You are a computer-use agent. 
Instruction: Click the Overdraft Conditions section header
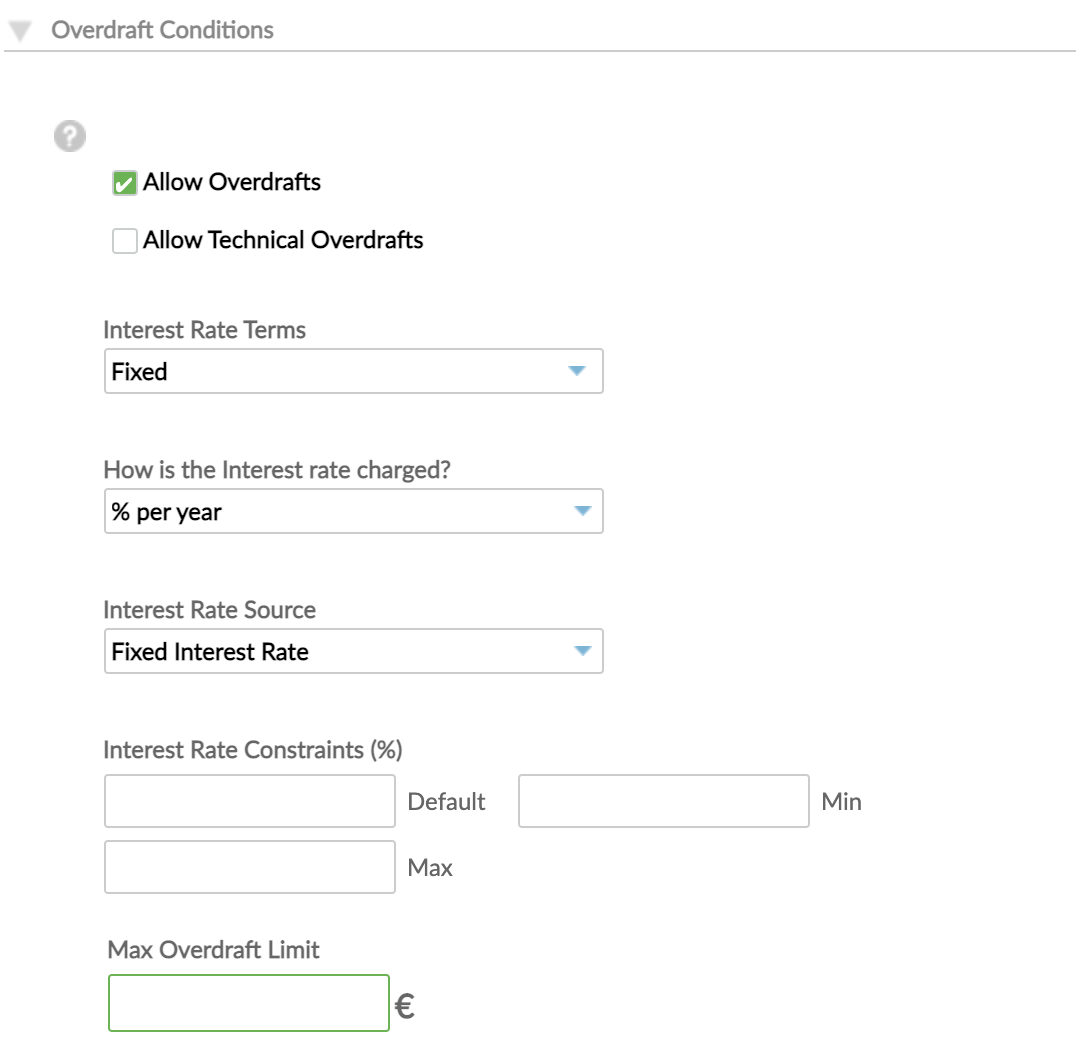coord(162,29)
